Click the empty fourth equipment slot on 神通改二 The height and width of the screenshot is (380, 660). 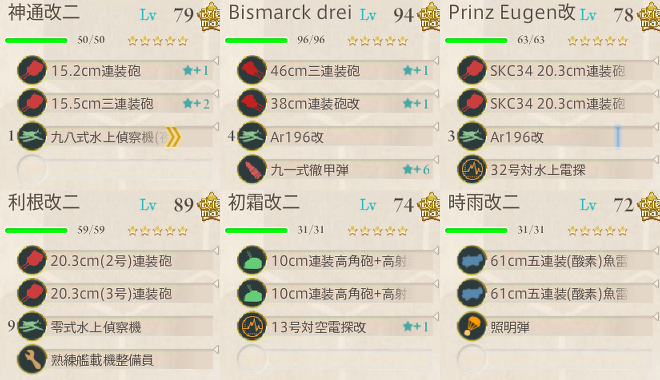pyautogui.click(x=114, y=169)
